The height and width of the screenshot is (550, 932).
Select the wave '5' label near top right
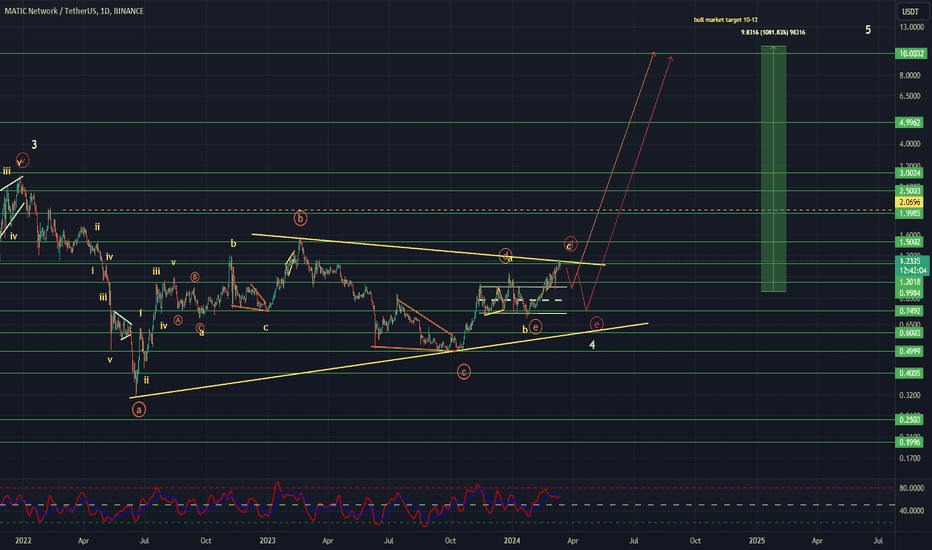pyautogui.click(x=868, y=30)
